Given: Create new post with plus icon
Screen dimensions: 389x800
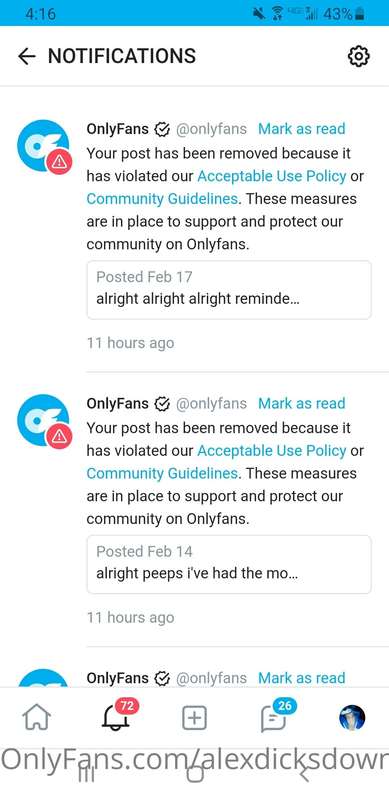Looking at the screenshot, I should point(194,718).
